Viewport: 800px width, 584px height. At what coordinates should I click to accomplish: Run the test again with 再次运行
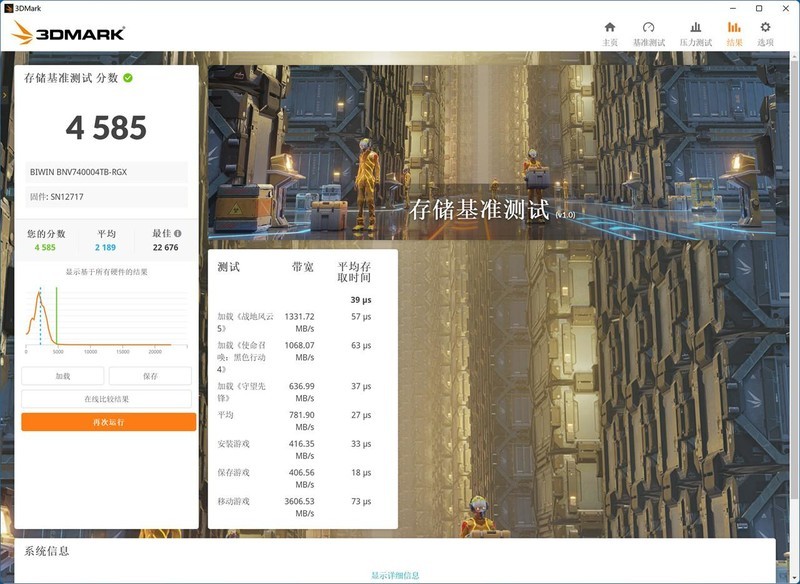[x=110, y=423]
